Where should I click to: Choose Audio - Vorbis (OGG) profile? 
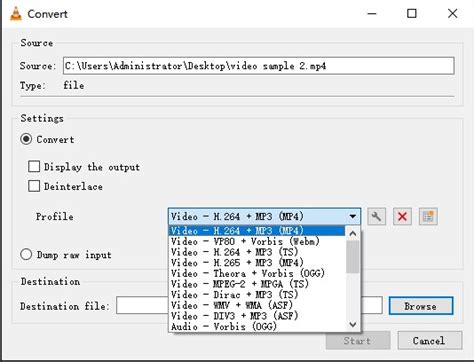257,326
